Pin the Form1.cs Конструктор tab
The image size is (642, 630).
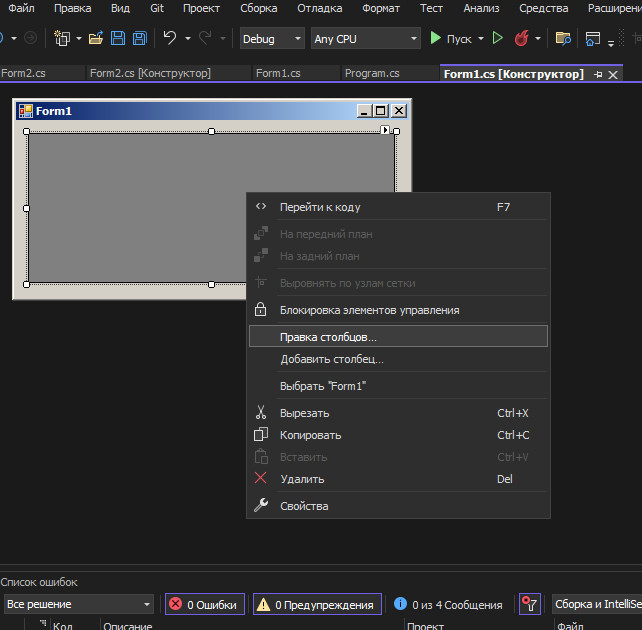tap(598, 75)
